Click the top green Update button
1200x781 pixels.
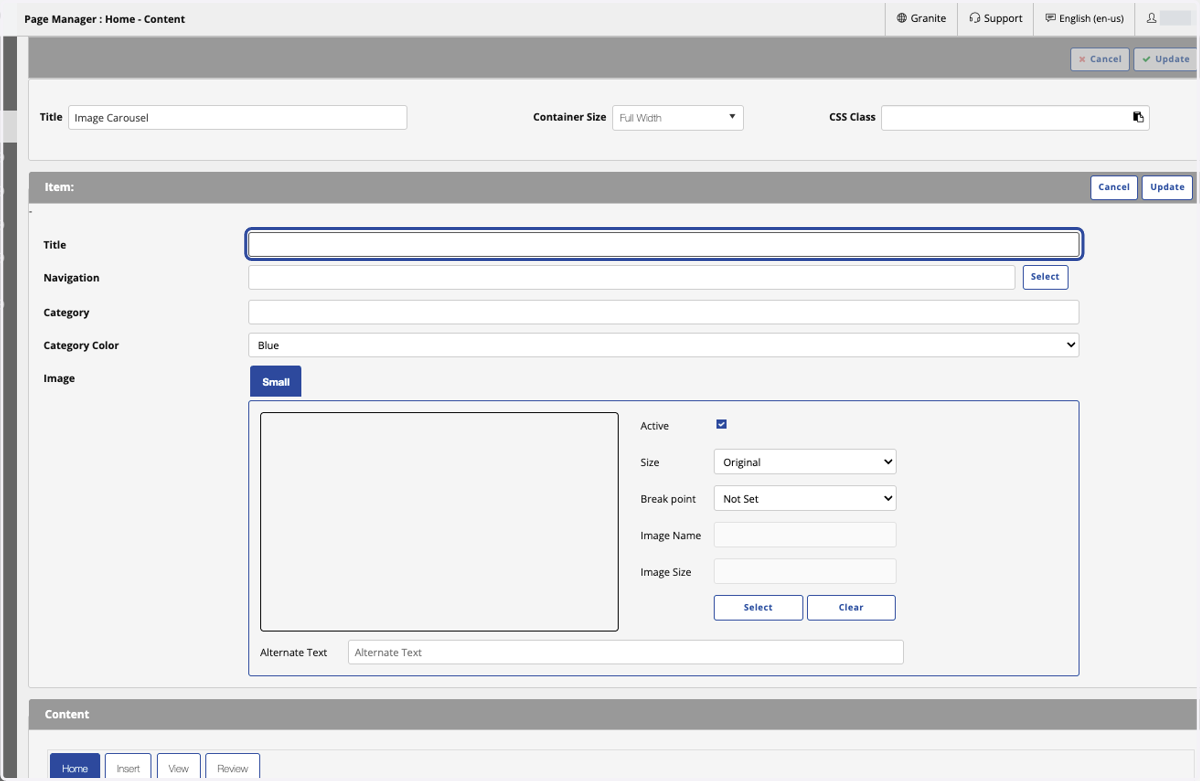point(1165,59)
